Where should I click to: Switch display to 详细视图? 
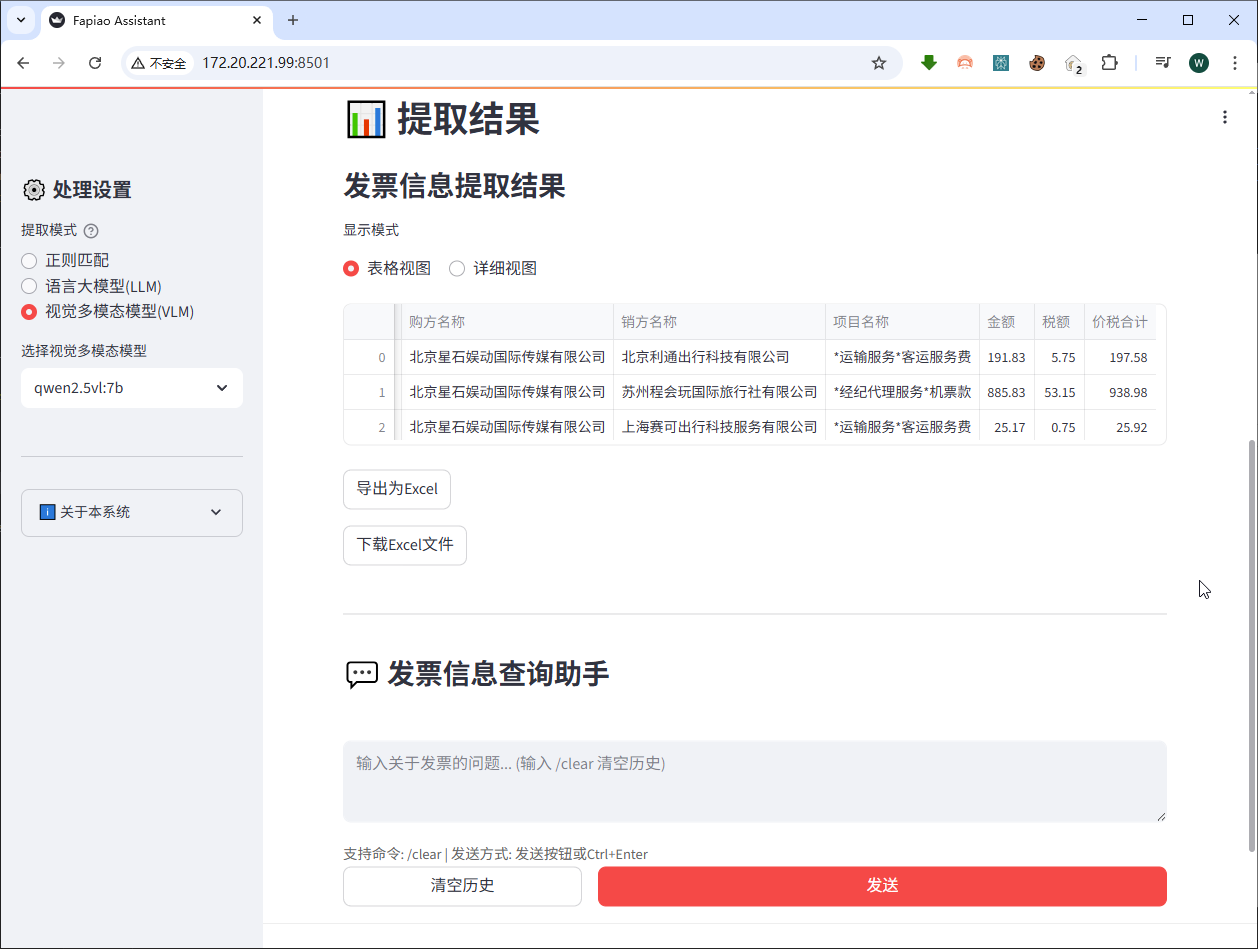(457, 267)
